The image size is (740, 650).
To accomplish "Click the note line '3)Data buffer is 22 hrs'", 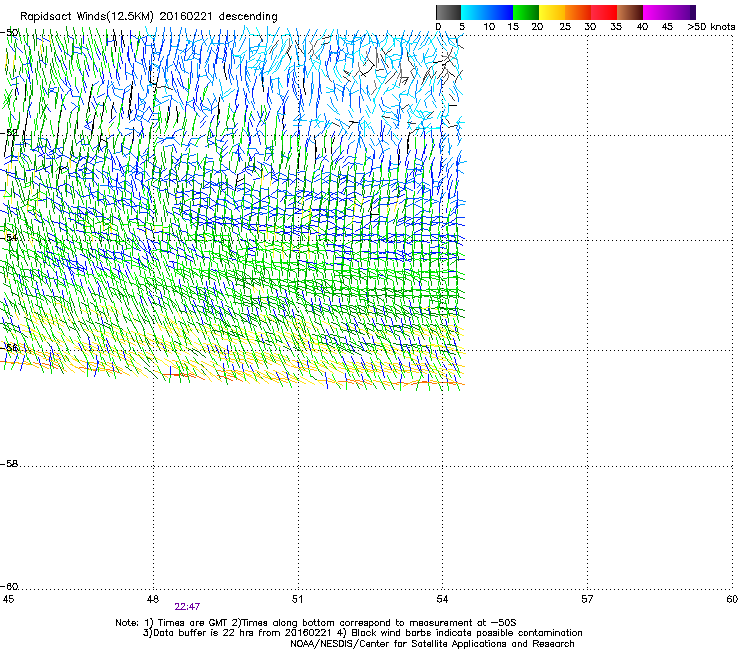I will click(362, 633).
